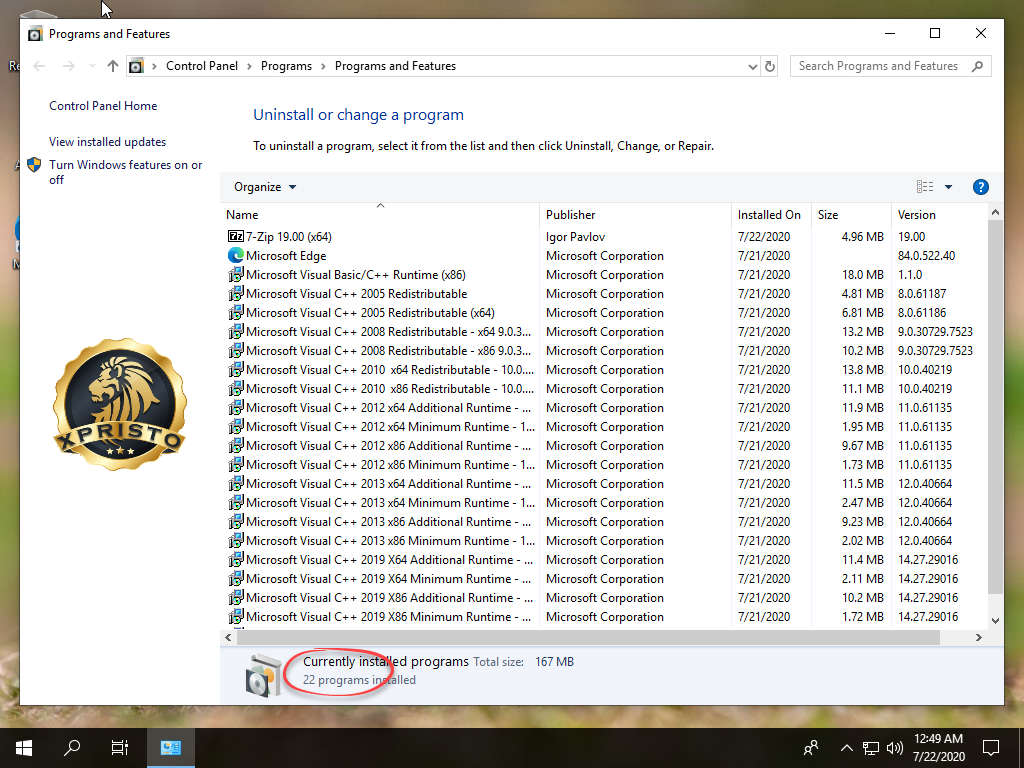Click icon of Visual C++ 2005 Redistributable
1024x768 pixels.
tap(236, 293)
